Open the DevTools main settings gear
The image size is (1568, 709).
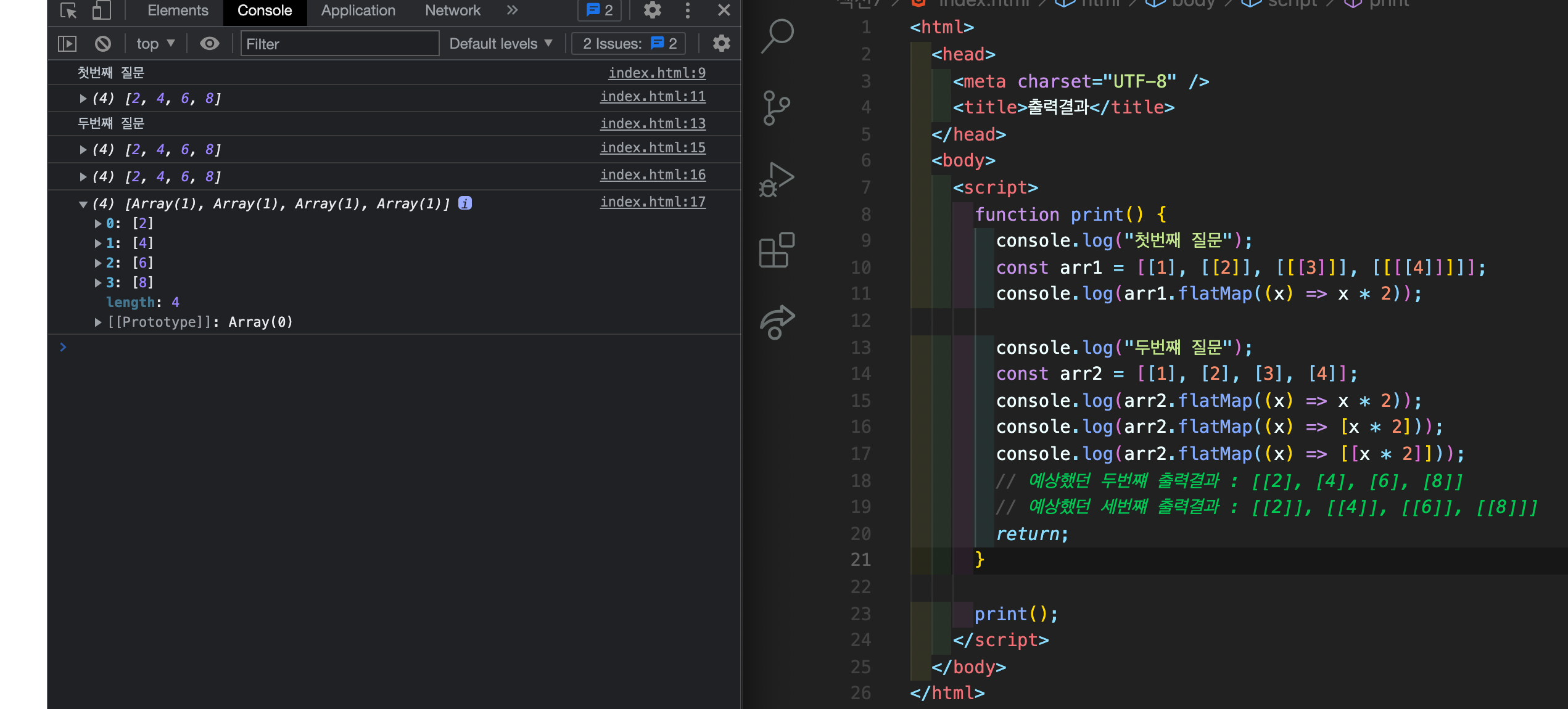coord(652,10)
